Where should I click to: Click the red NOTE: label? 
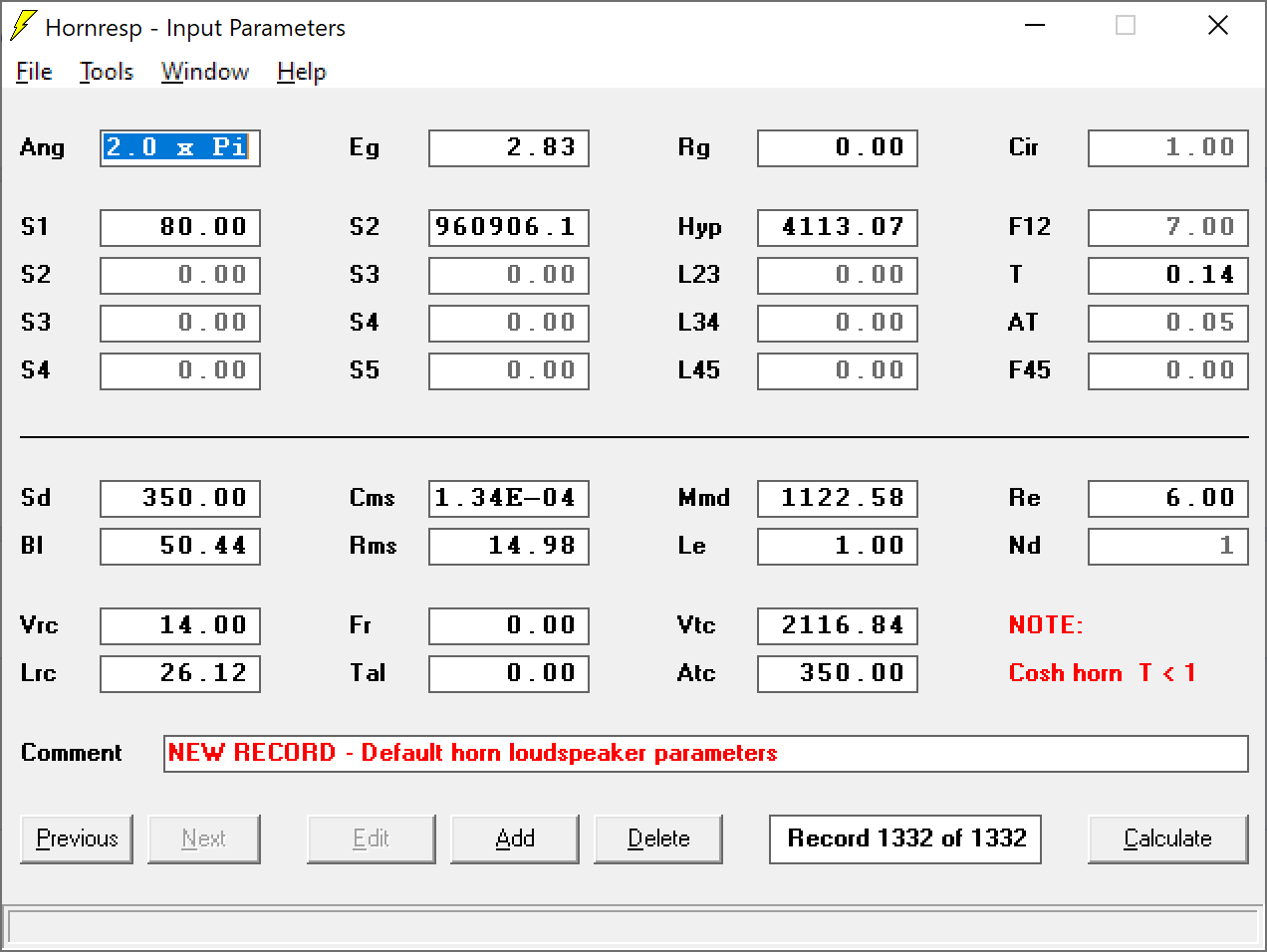1046,625
